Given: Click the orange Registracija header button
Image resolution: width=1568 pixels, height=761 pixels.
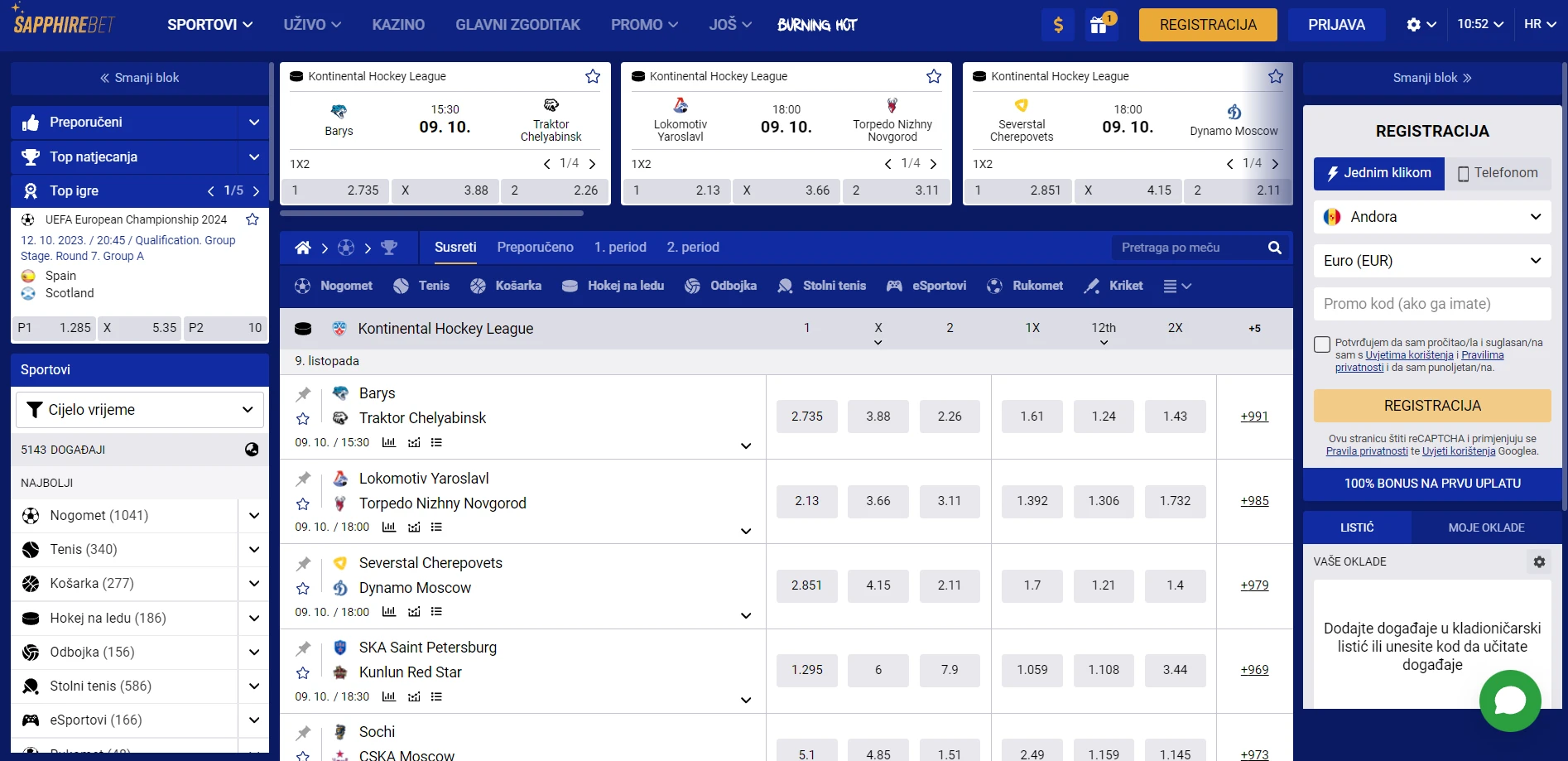Looking at the screenshot, I should pyautogui.click(x=1208, y=25).
